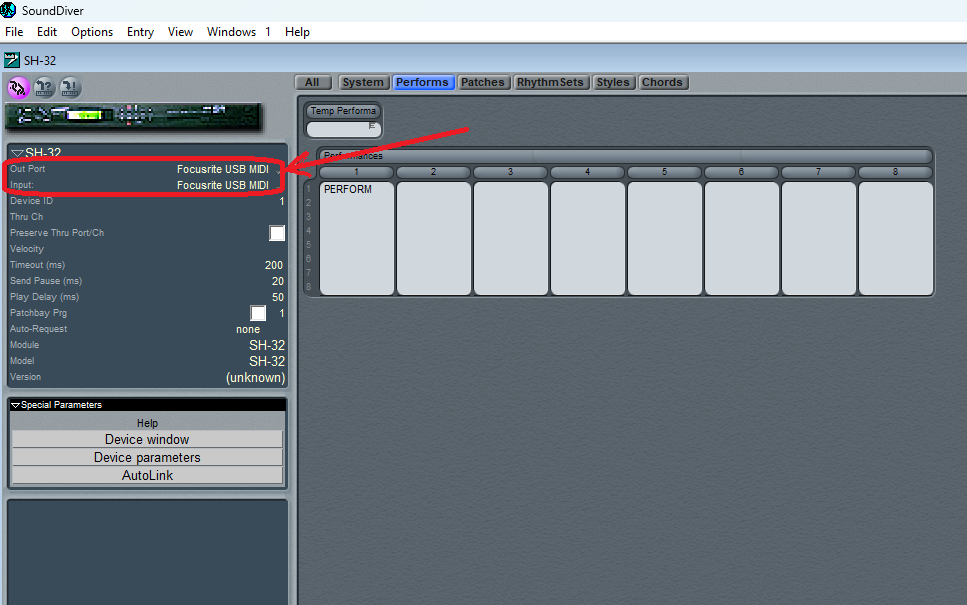Screen dimensions: 967x605
Task: Open the File menu
Action: 14,32
